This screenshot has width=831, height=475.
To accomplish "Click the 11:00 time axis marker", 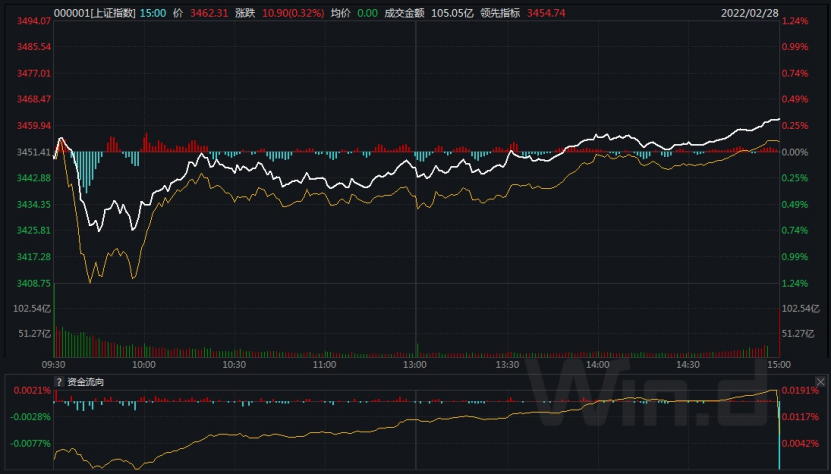I will (324, 365).
